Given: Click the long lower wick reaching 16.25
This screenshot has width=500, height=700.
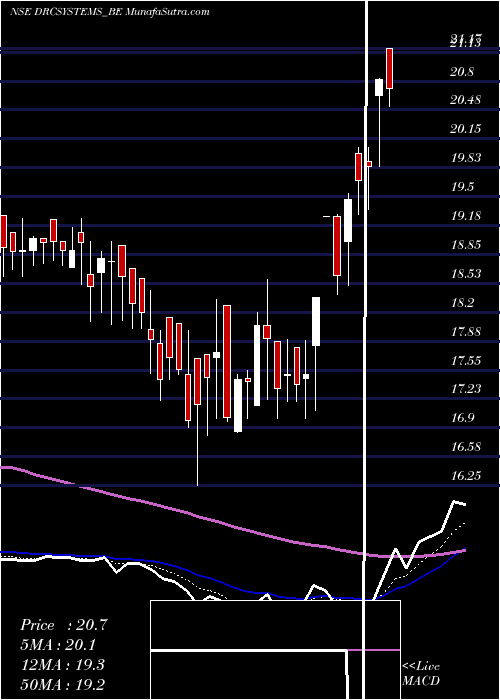Looking at the screenshot, I should (x=197, y=445).
